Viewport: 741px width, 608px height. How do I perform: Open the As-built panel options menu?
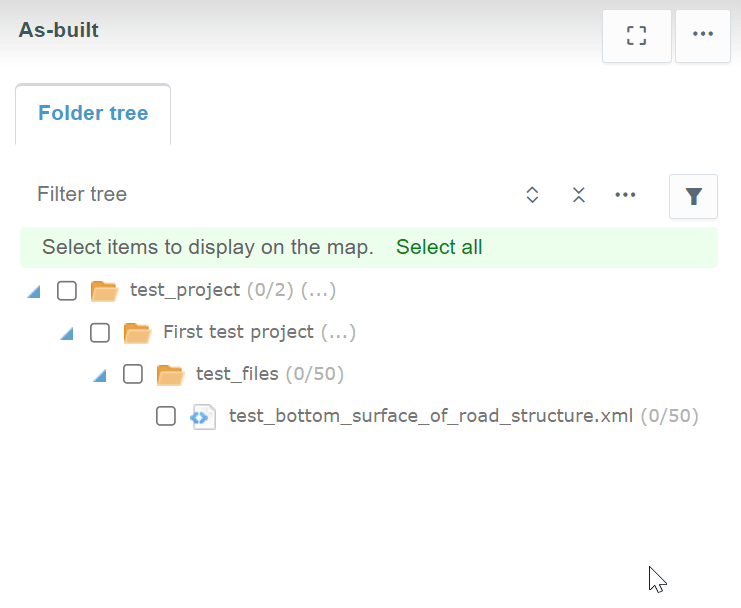[x=703, y=36]
